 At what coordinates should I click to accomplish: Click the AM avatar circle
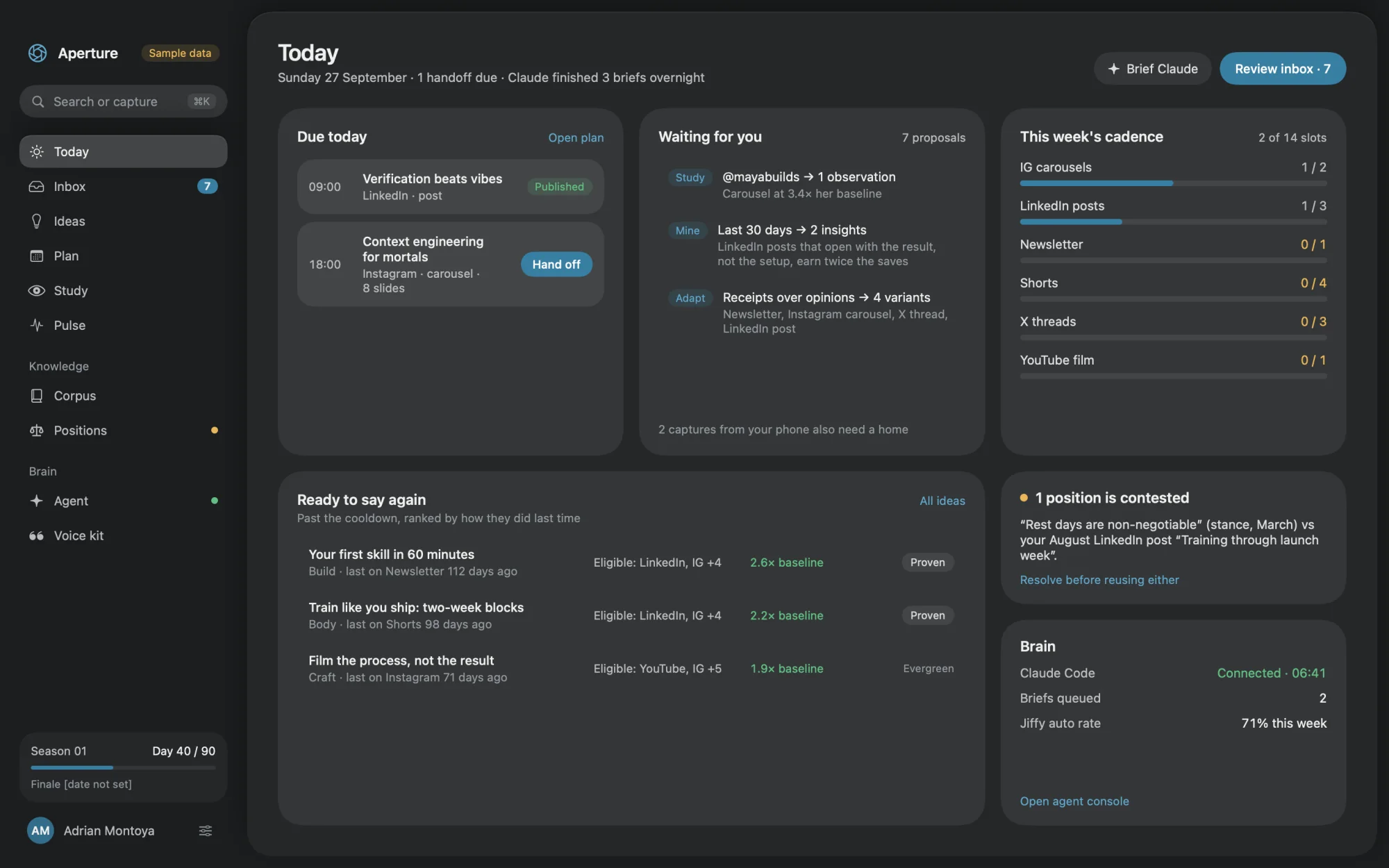point(40,831)
